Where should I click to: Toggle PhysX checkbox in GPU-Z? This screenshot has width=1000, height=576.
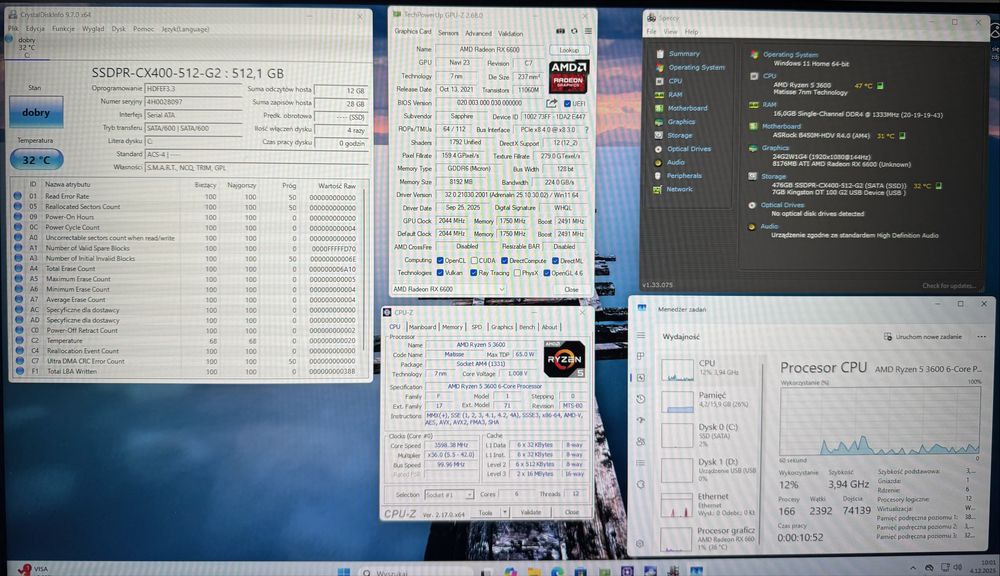click(517, 272)
